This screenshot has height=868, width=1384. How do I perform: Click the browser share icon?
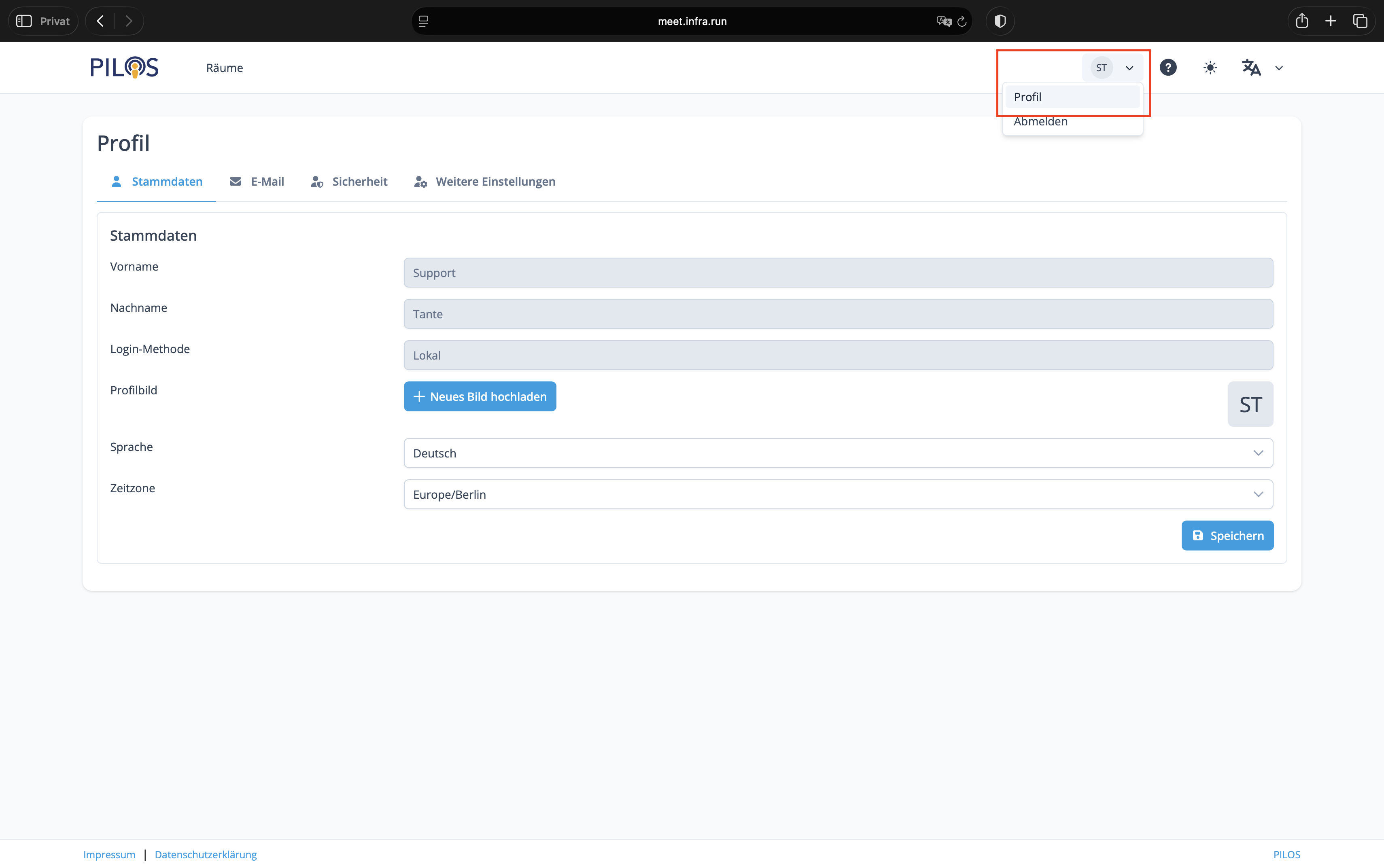tap(1302, 21)
